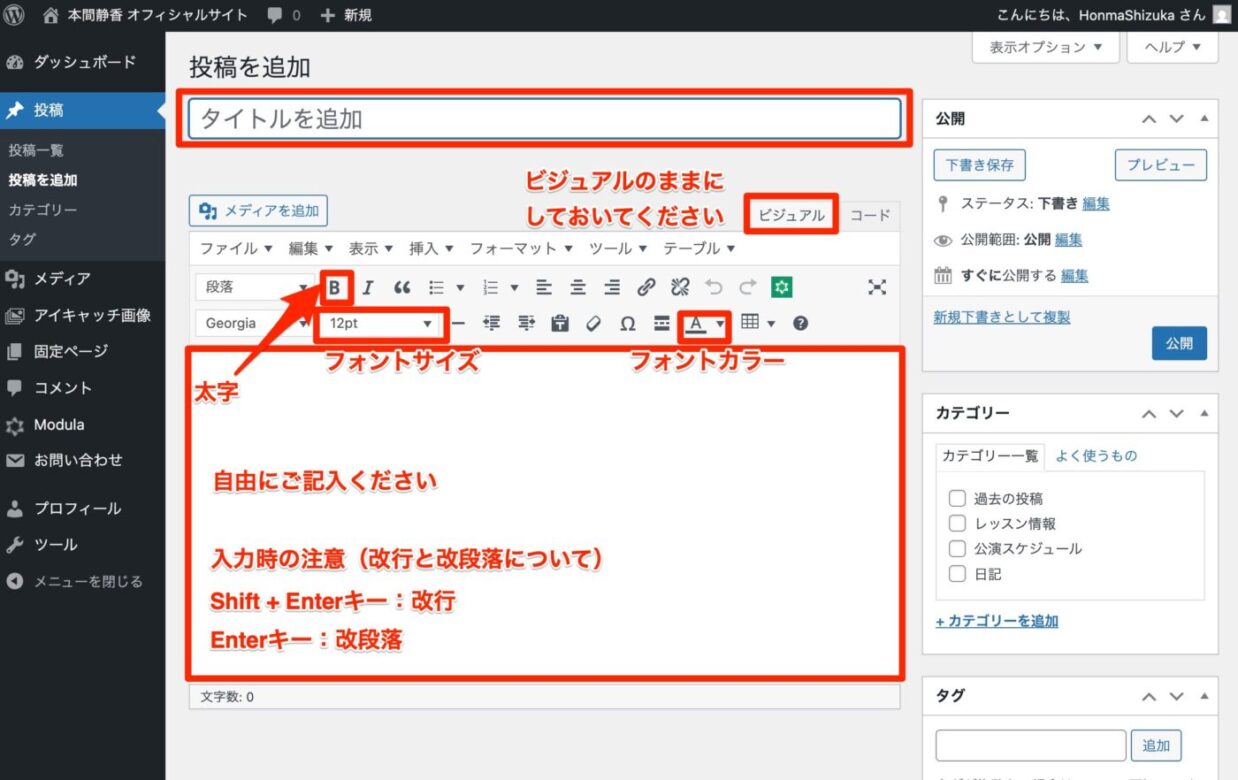This screenshot has height=780, width=1238.
Task: Open the editor keyboard shortcuts help icon
Action: 800,324
